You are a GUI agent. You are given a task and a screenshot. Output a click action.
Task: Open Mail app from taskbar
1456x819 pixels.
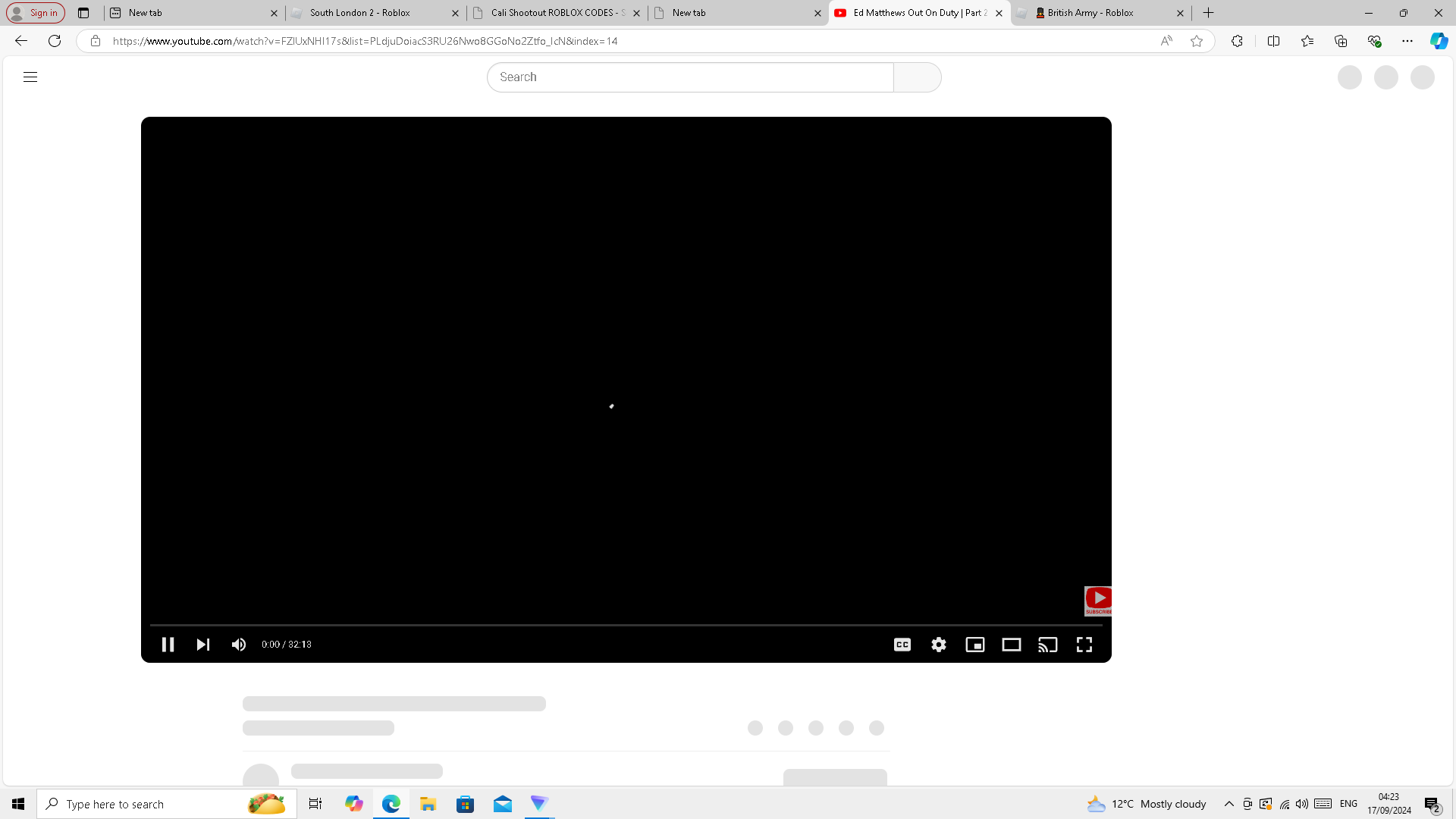[x=503, y=804]
